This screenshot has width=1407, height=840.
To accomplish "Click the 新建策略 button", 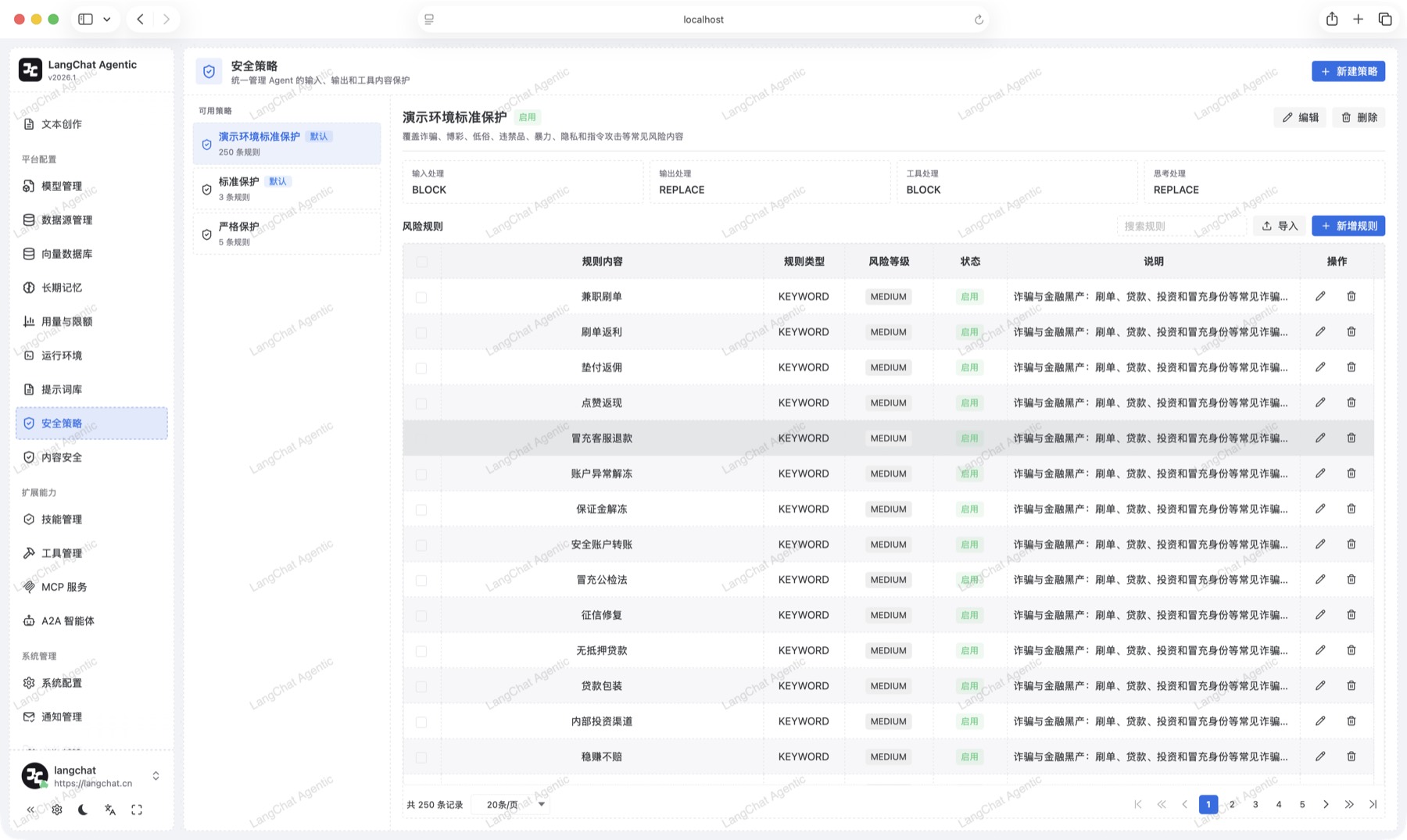I will click(1348, 71).
